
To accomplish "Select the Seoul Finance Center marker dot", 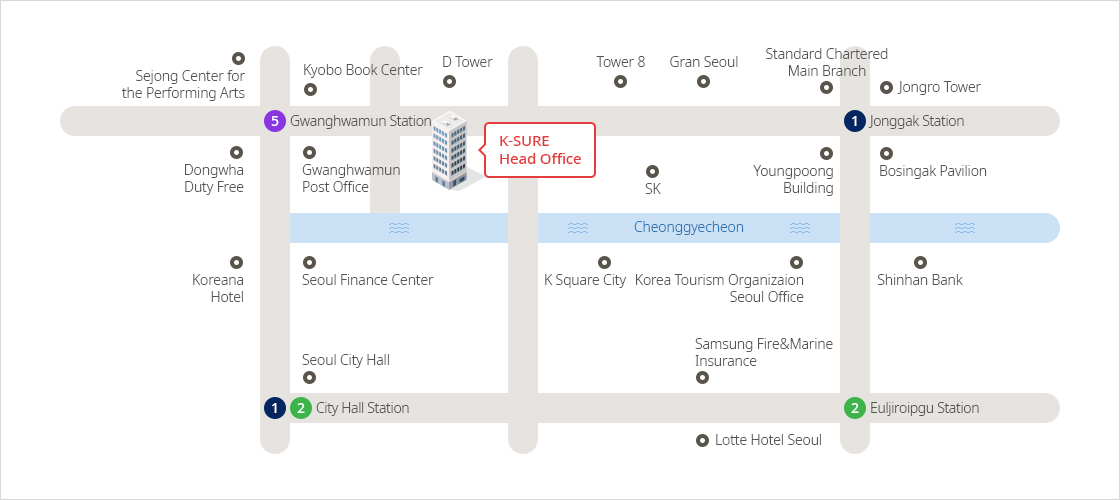I will click(x=309, y=262).
